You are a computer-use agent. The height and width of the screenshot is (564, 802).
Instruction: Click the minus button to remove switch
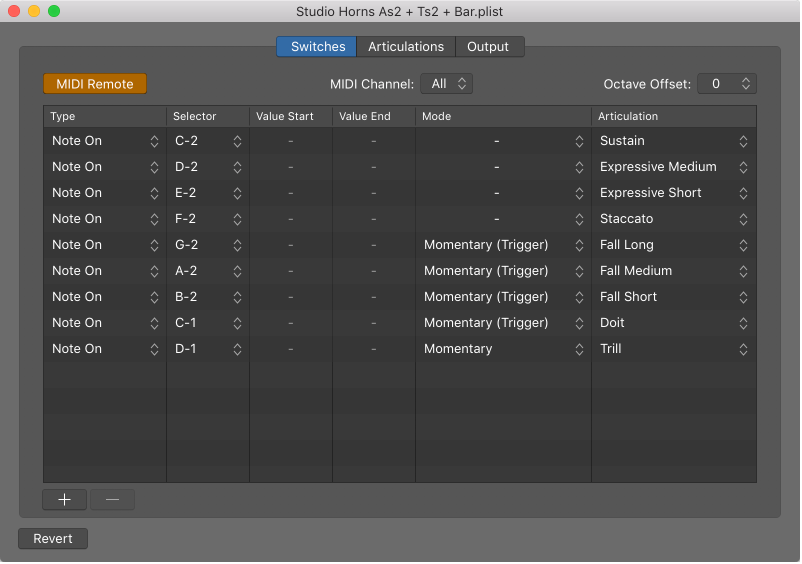pos(112,500)
